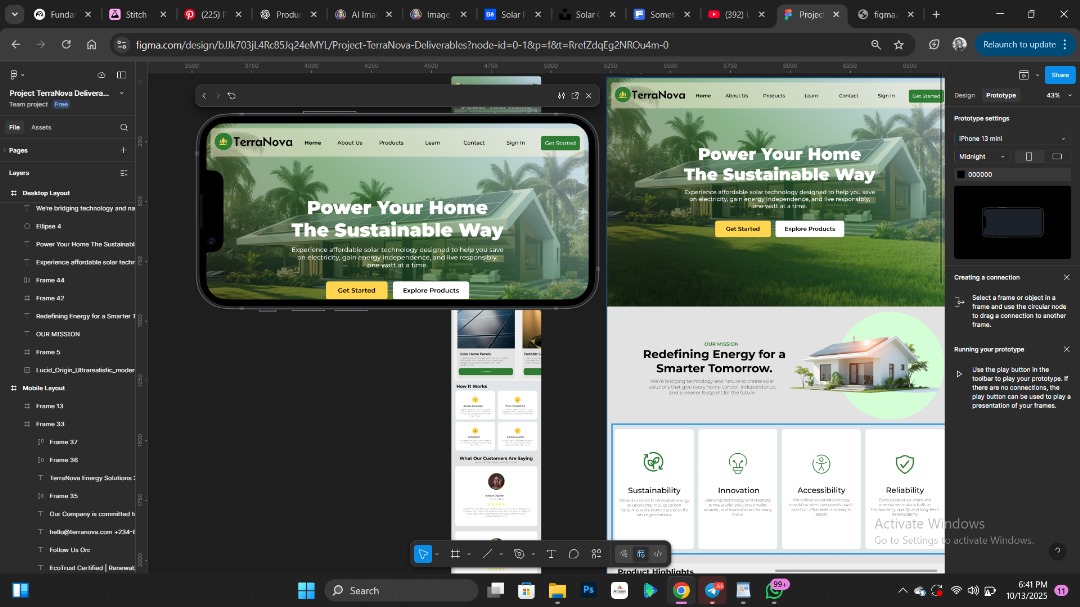Restart the prototype preview
The height and width of the screenshot is (607, 1080).
pyautogui.click(x=232, y=96)
